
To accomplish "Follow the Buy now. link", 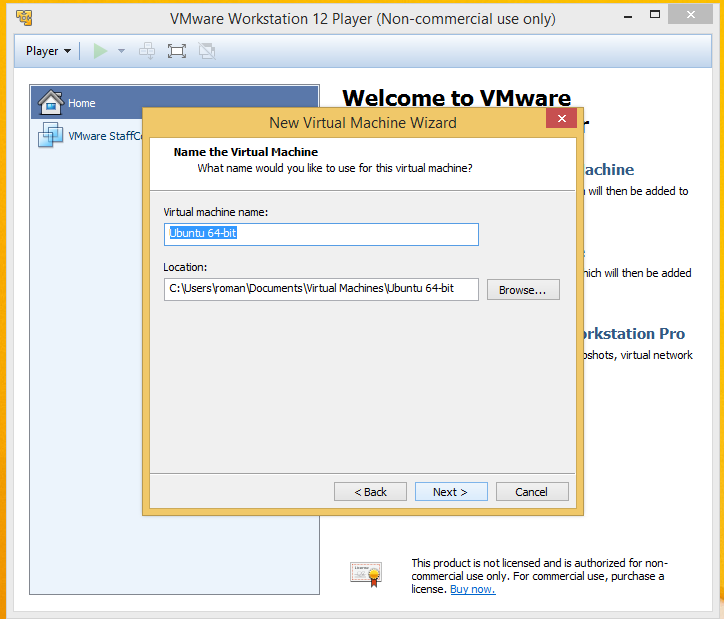I will (x=472, y=589).
